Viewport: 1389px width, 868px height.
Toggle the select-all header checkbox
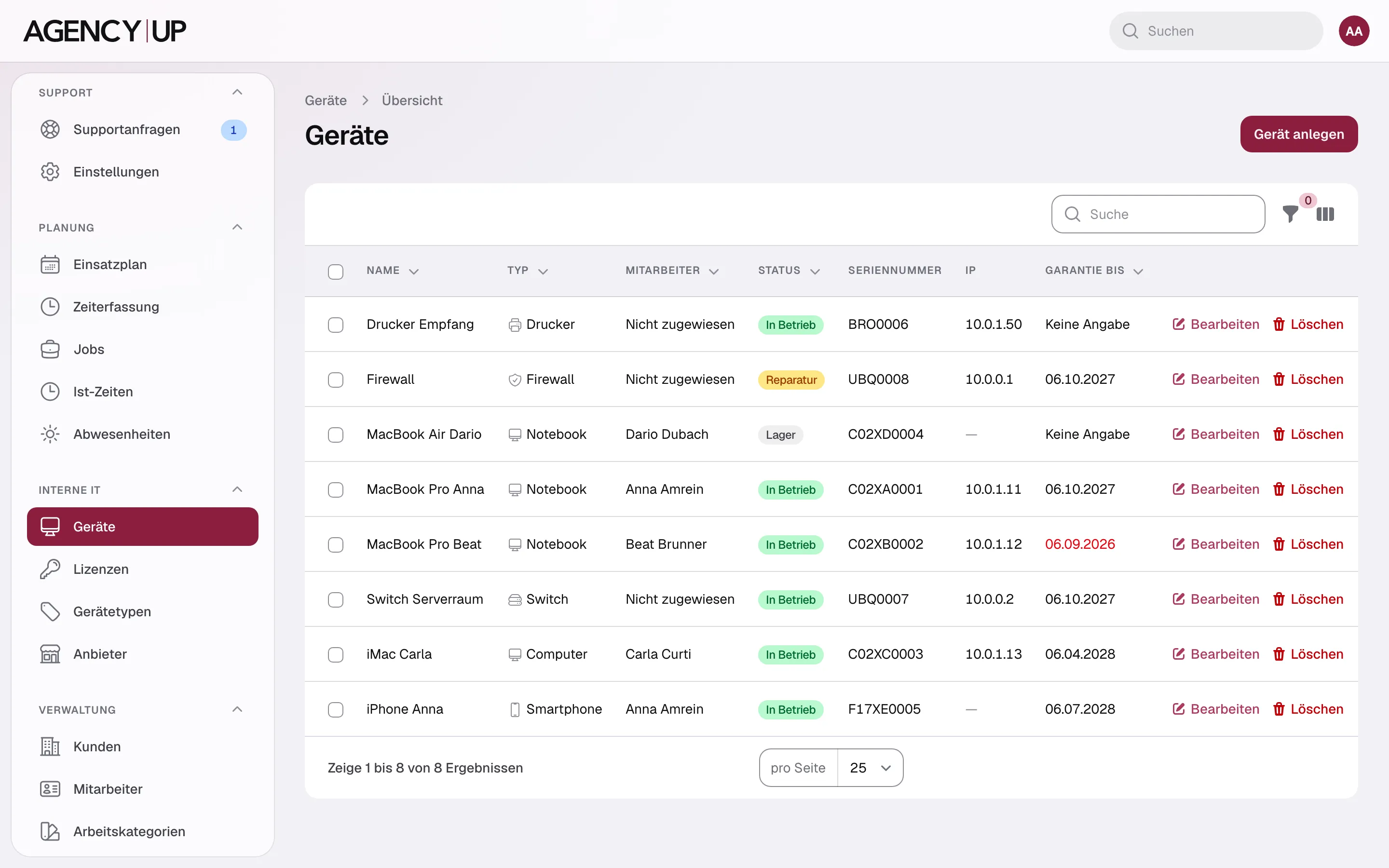(x=336, y=271)
